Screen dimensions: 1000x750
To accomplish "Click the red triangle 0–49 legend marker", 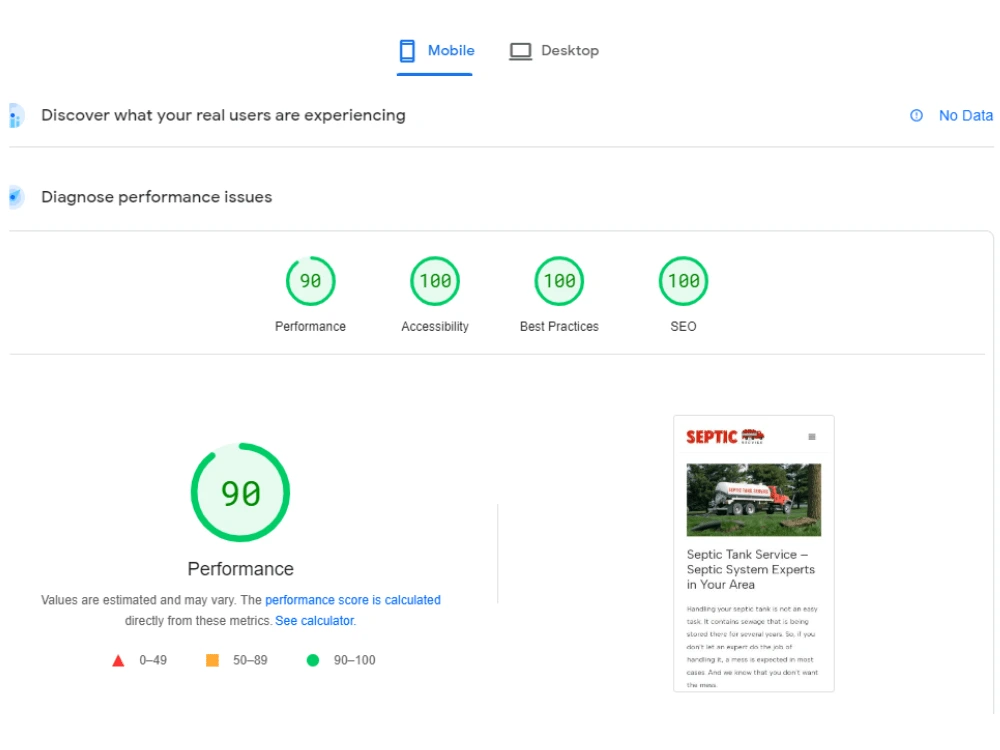I will [119, 660].
